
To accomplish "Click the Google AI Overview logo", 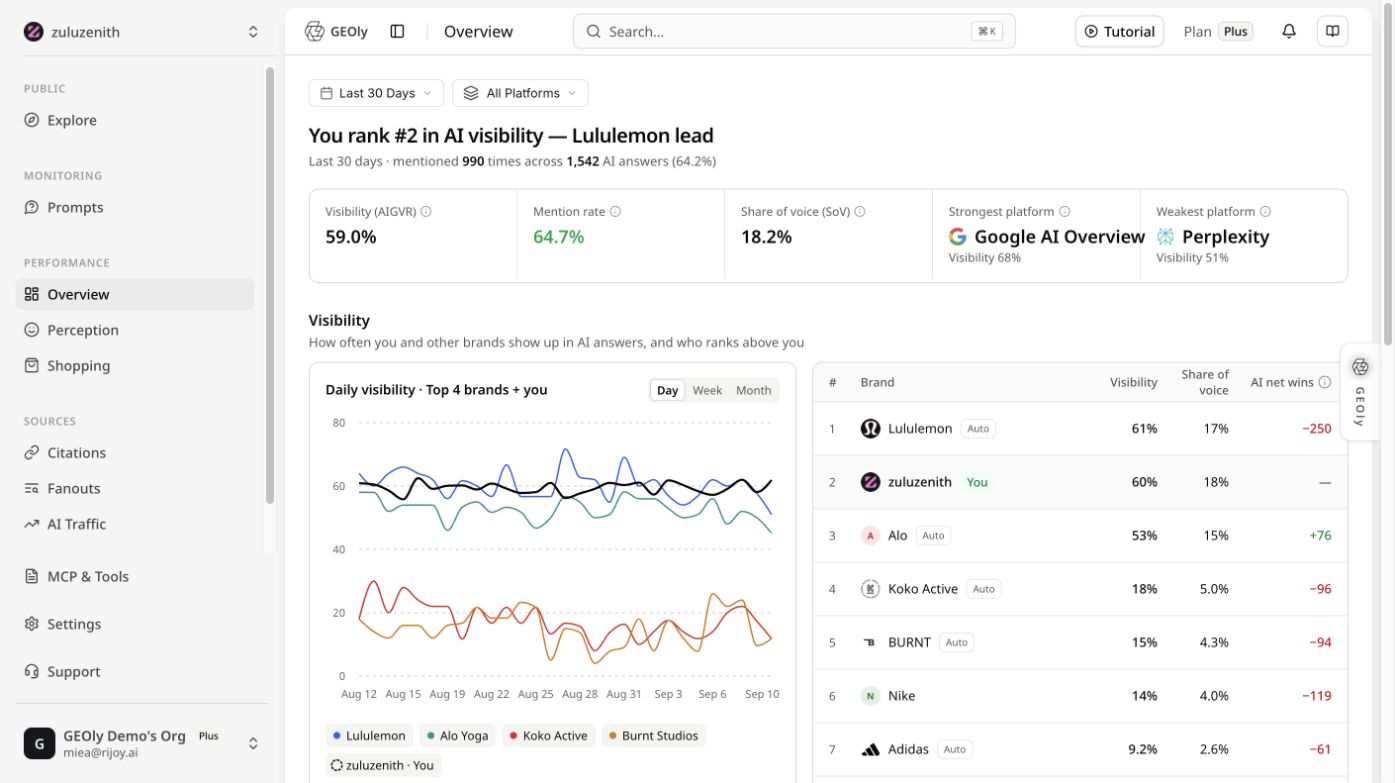I will [x=958, y=237].
